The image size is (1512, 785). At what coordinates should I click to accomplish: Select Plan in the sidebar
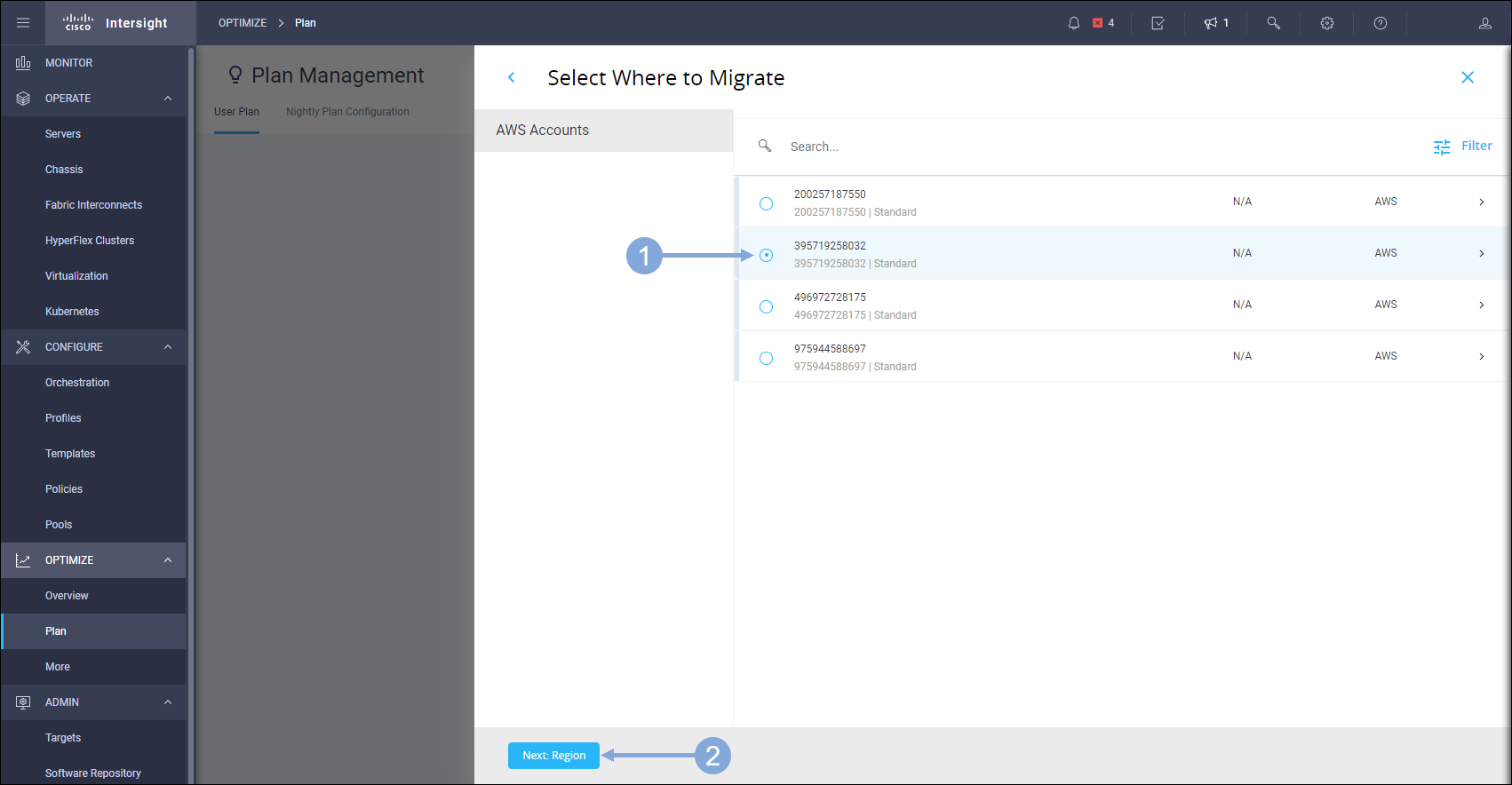93,631
